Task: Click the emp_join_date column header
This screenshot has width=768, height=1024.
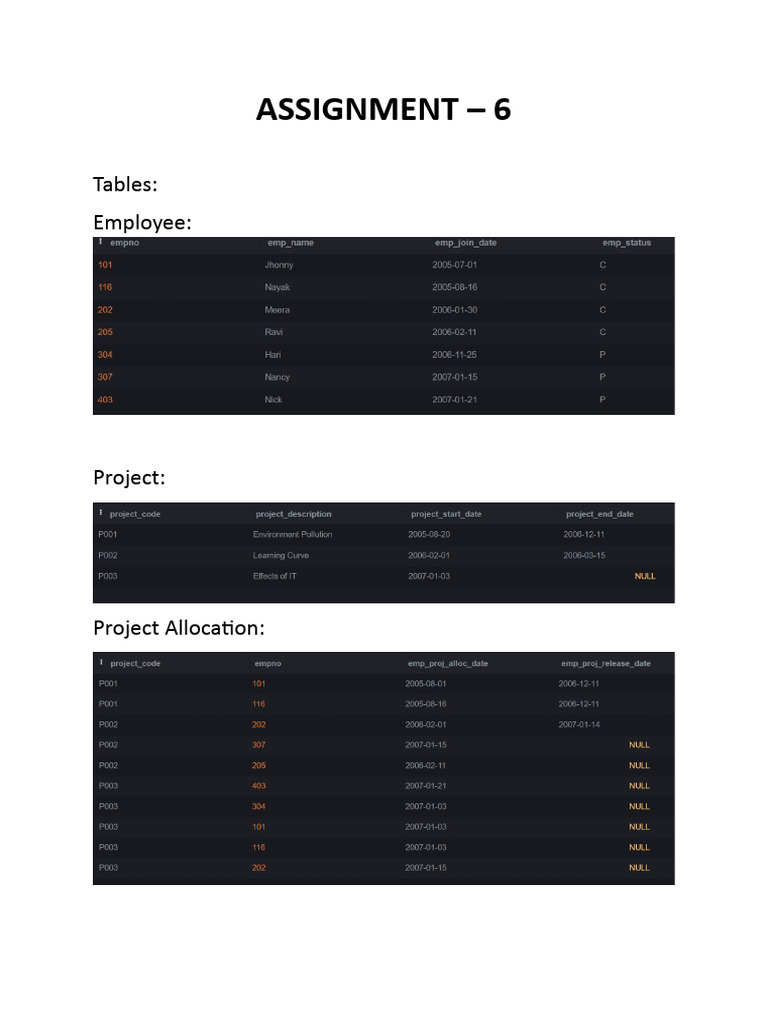Action: coord(465,243)
